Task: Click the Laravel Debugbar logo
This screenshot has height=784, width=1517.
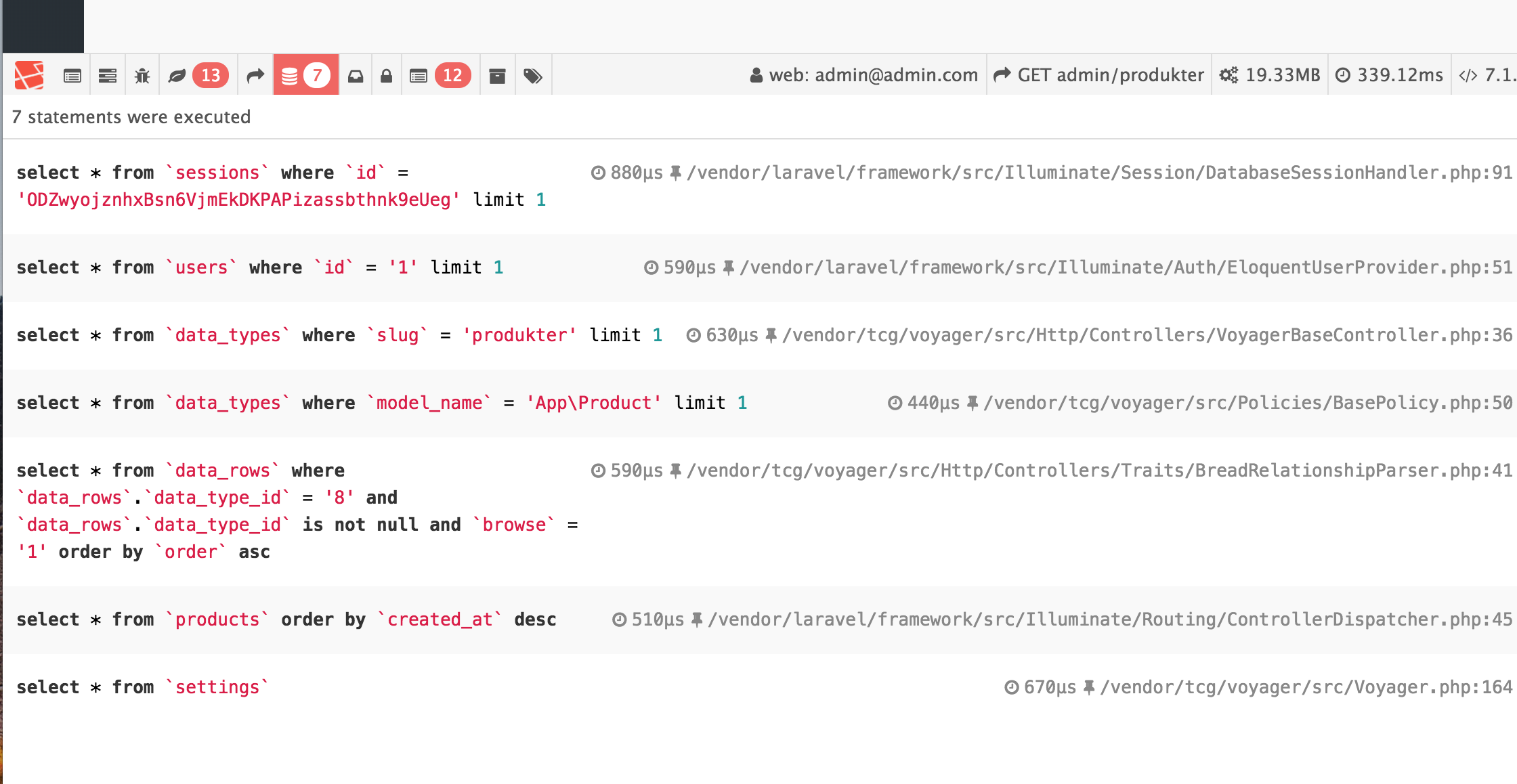Action: point(28,74)
